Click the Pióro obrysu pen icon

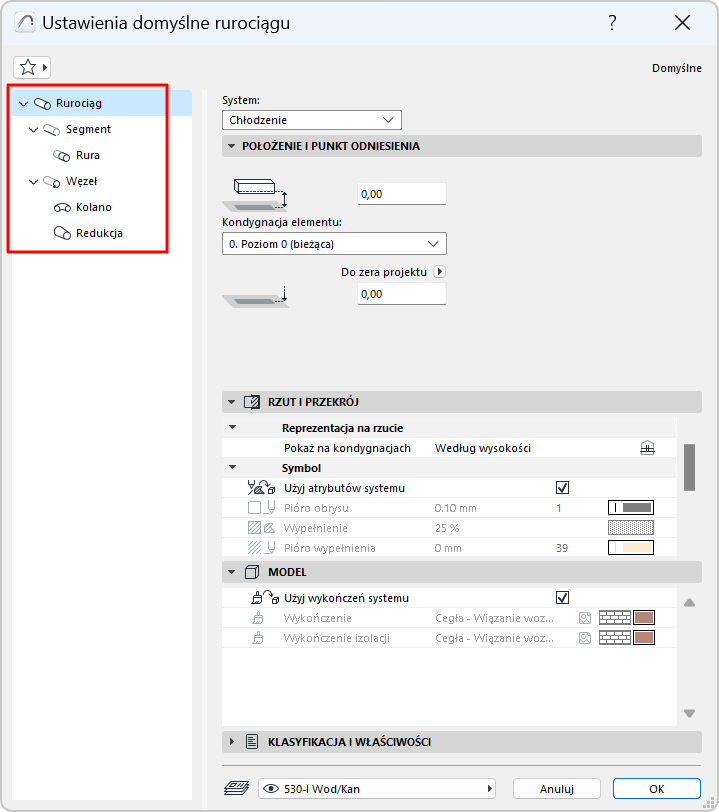pos(270,508)
